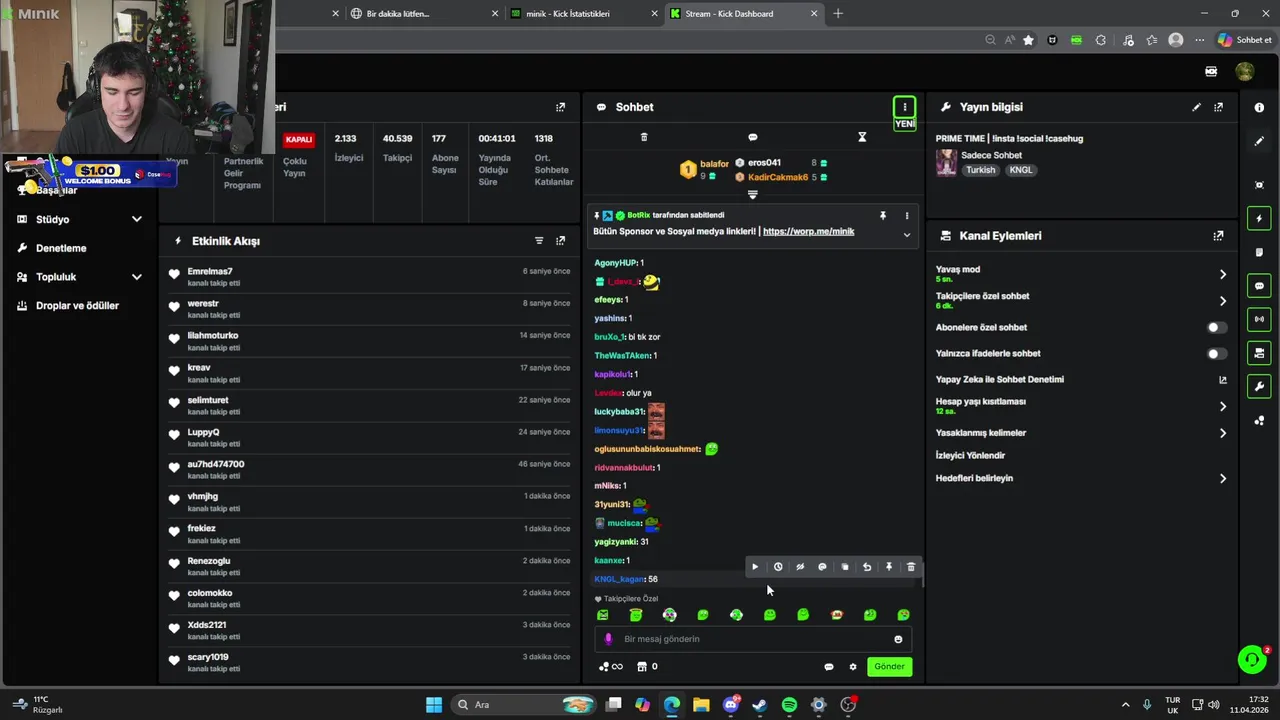Screen dimensions: 1280x720
Task: Open Spotify from the taskbar
Action: click(x=789, y=705)
